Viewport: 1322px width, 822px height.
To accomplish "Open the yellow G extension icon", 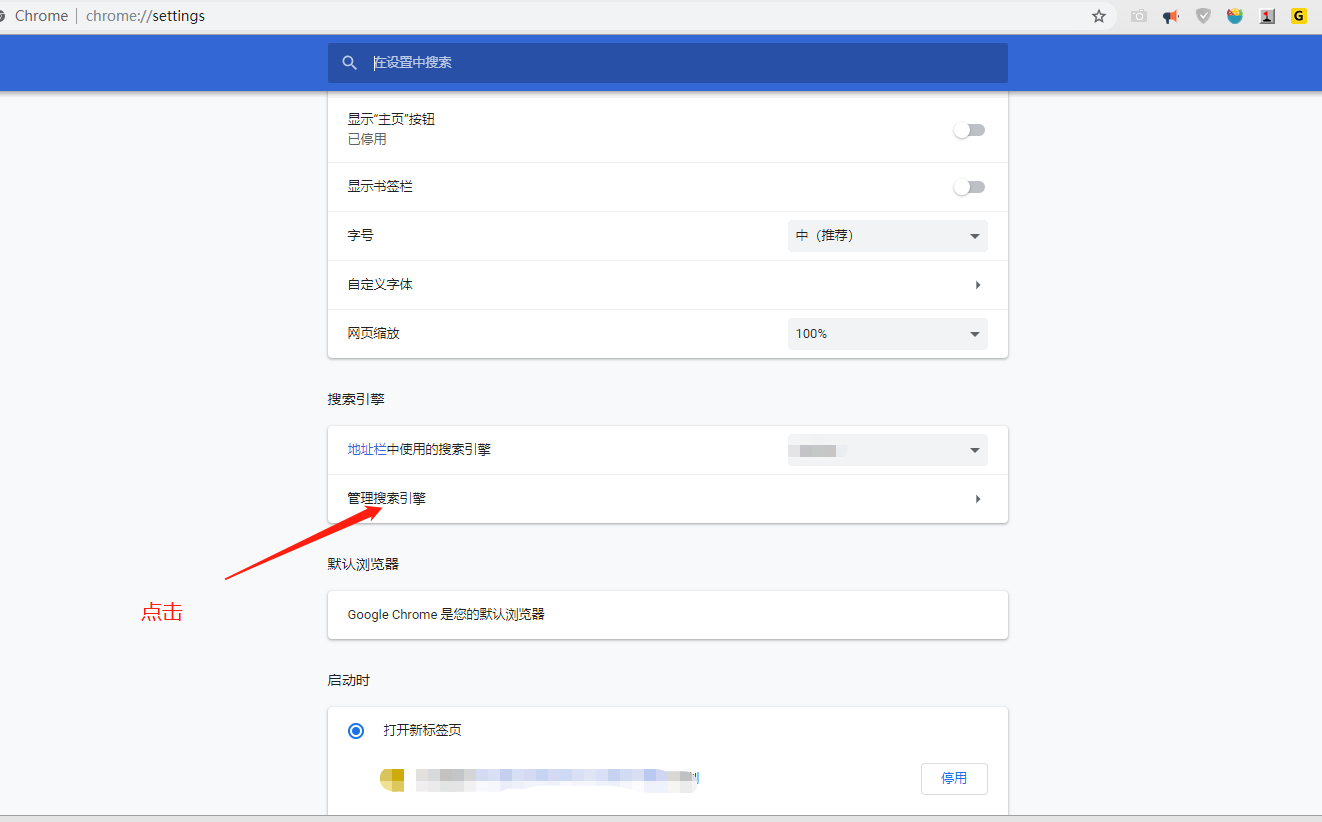I will click(1299, 16).
